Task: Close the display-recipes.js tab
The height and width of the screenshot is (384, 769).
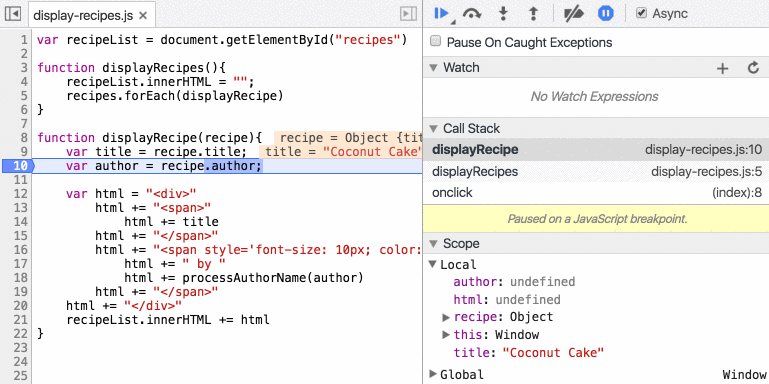Action: 143,16
